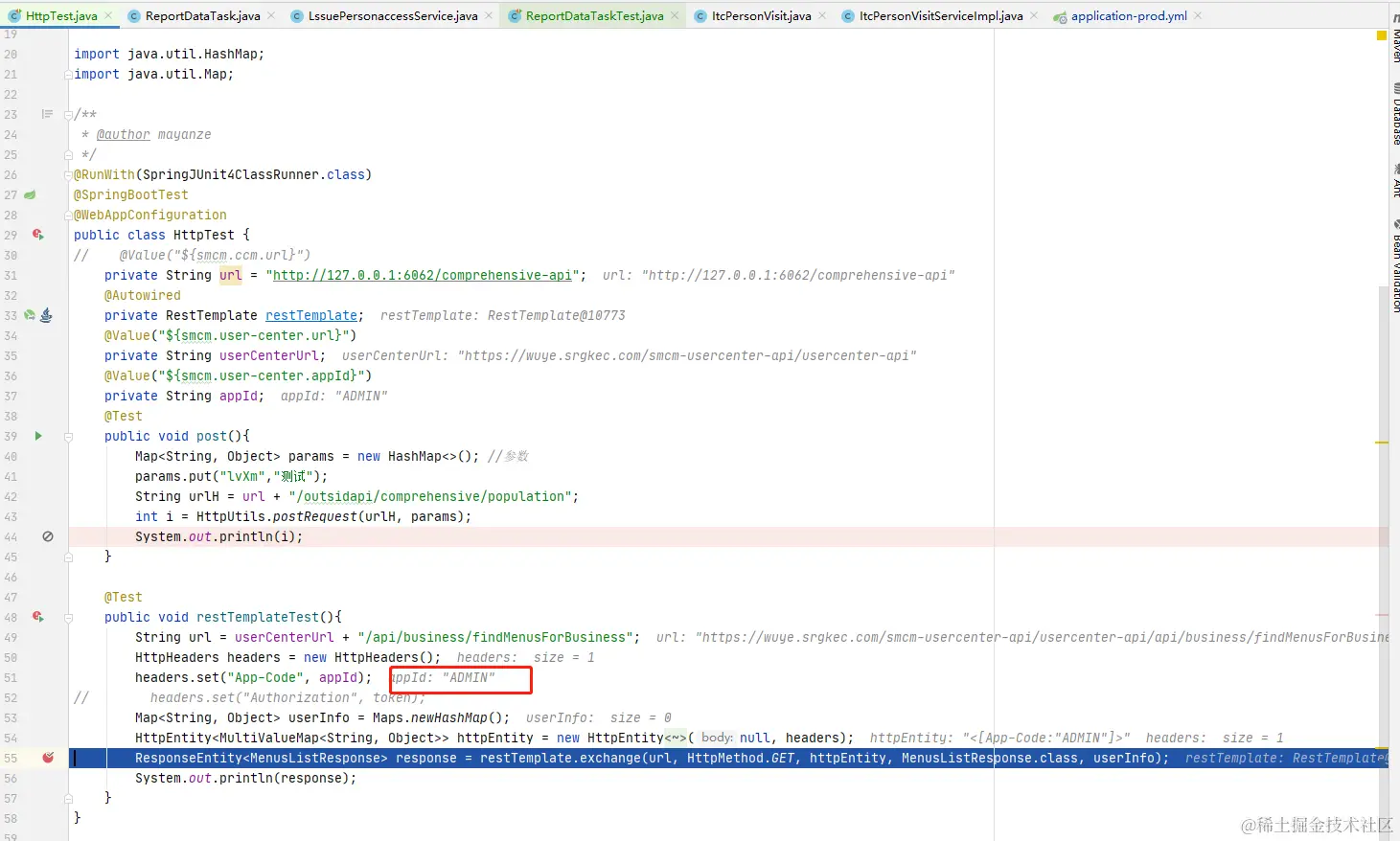Click System.out.println(response) on line 56

pyautogui.click(x=245, y=778)
